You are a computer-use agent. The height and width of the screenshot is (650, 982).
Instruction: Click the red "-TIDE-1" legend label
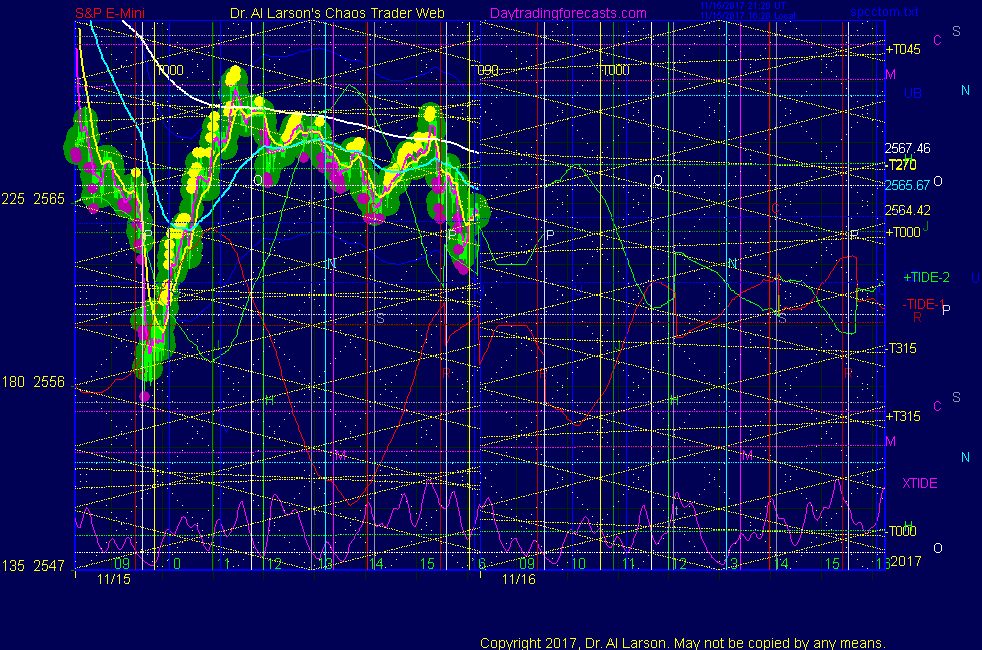[923, 304]
